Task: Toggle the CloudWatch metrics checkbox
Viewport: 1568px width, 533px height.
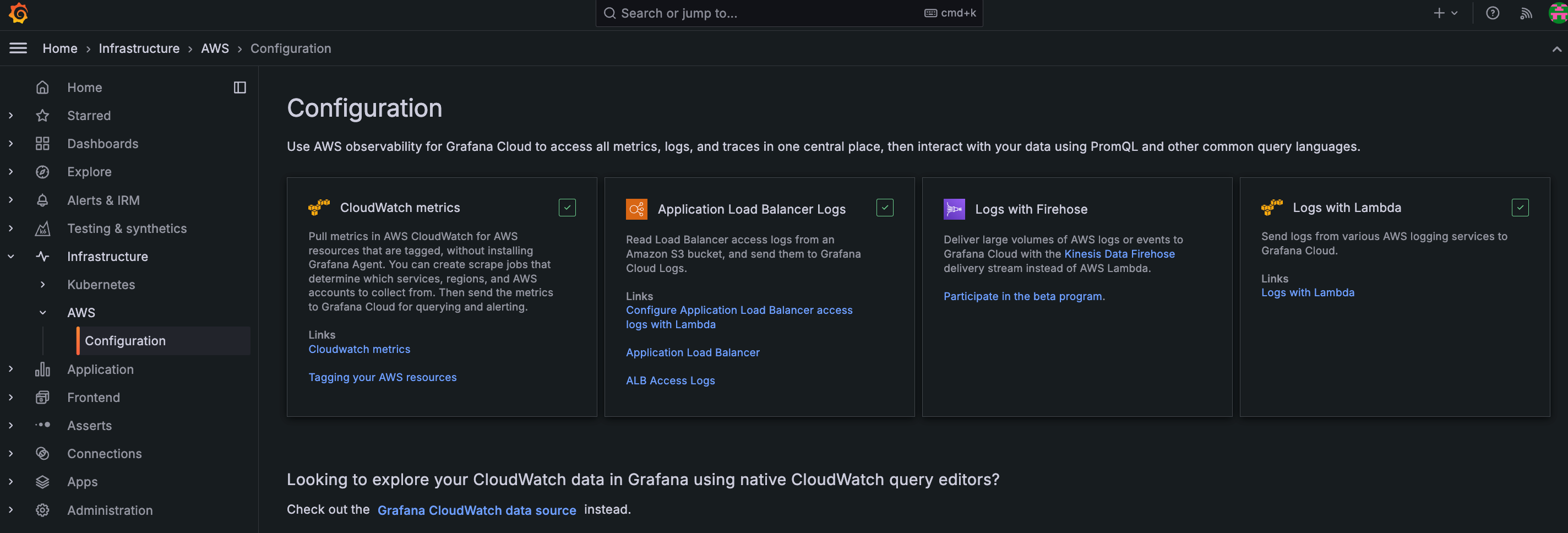Action: 567,208
